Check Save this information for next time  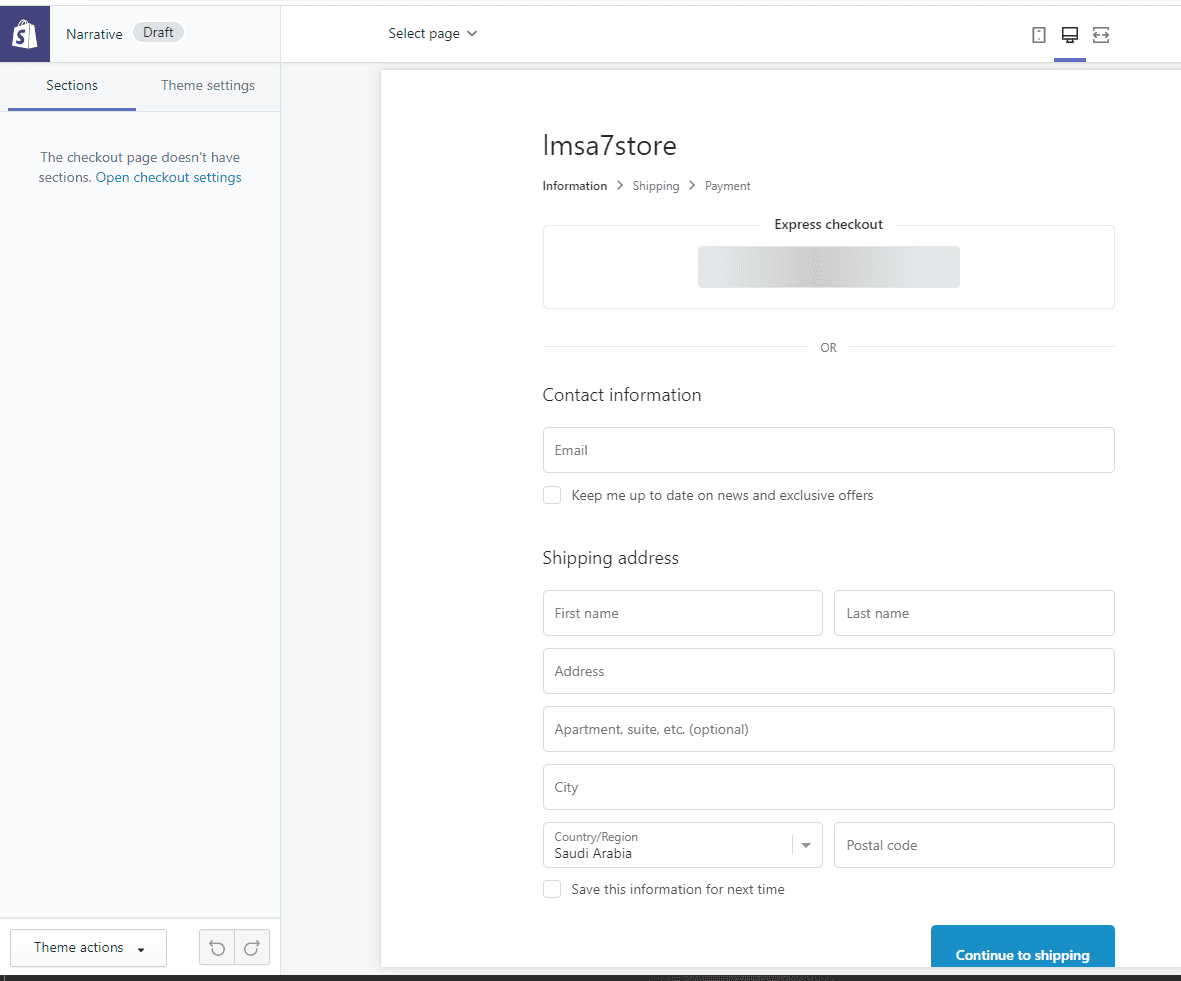click(x=552, y=889)
